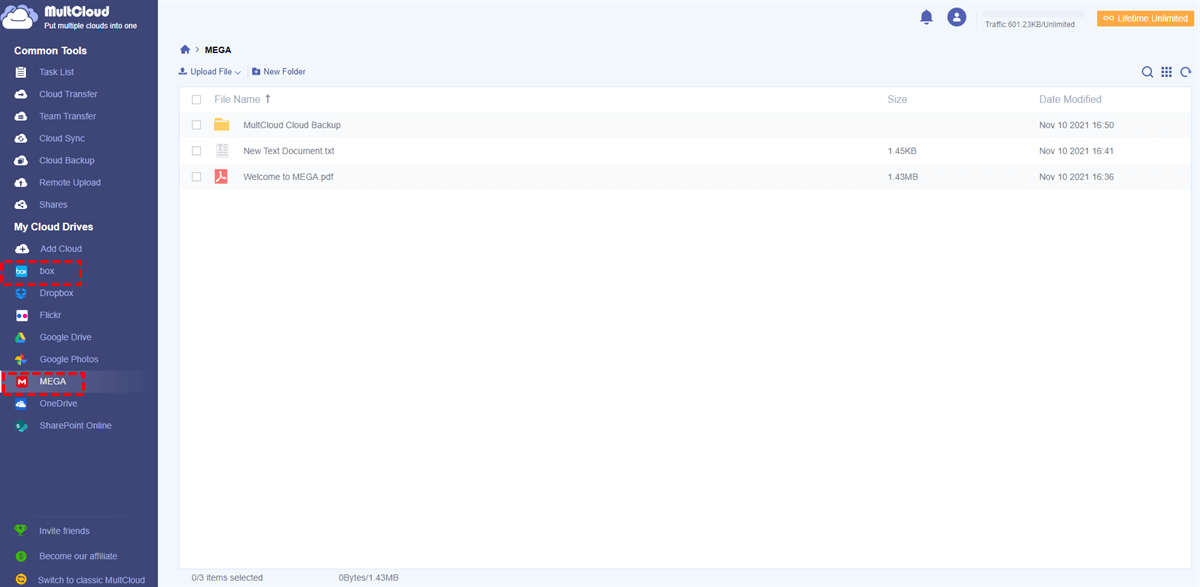
Task: Click the Flickr logo icon
Action: pos(21,315)
